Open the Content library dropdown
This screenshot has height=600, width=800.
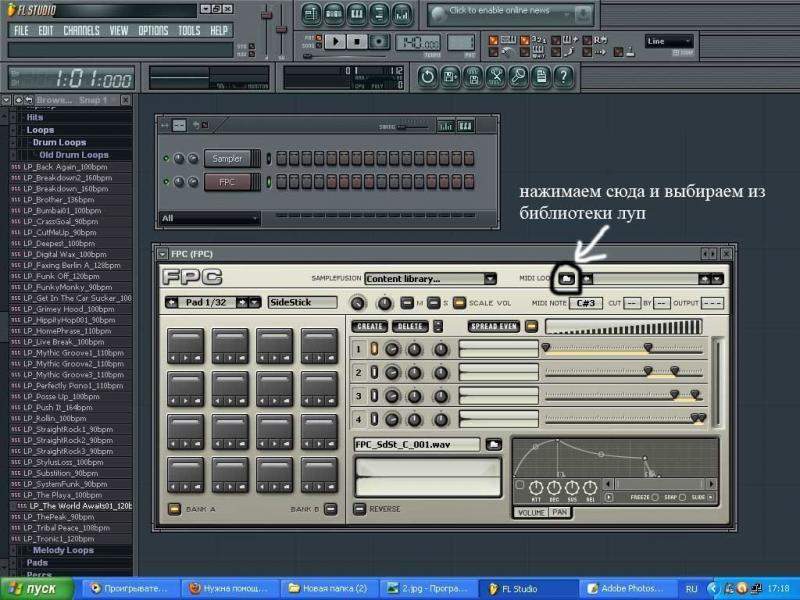430,279
